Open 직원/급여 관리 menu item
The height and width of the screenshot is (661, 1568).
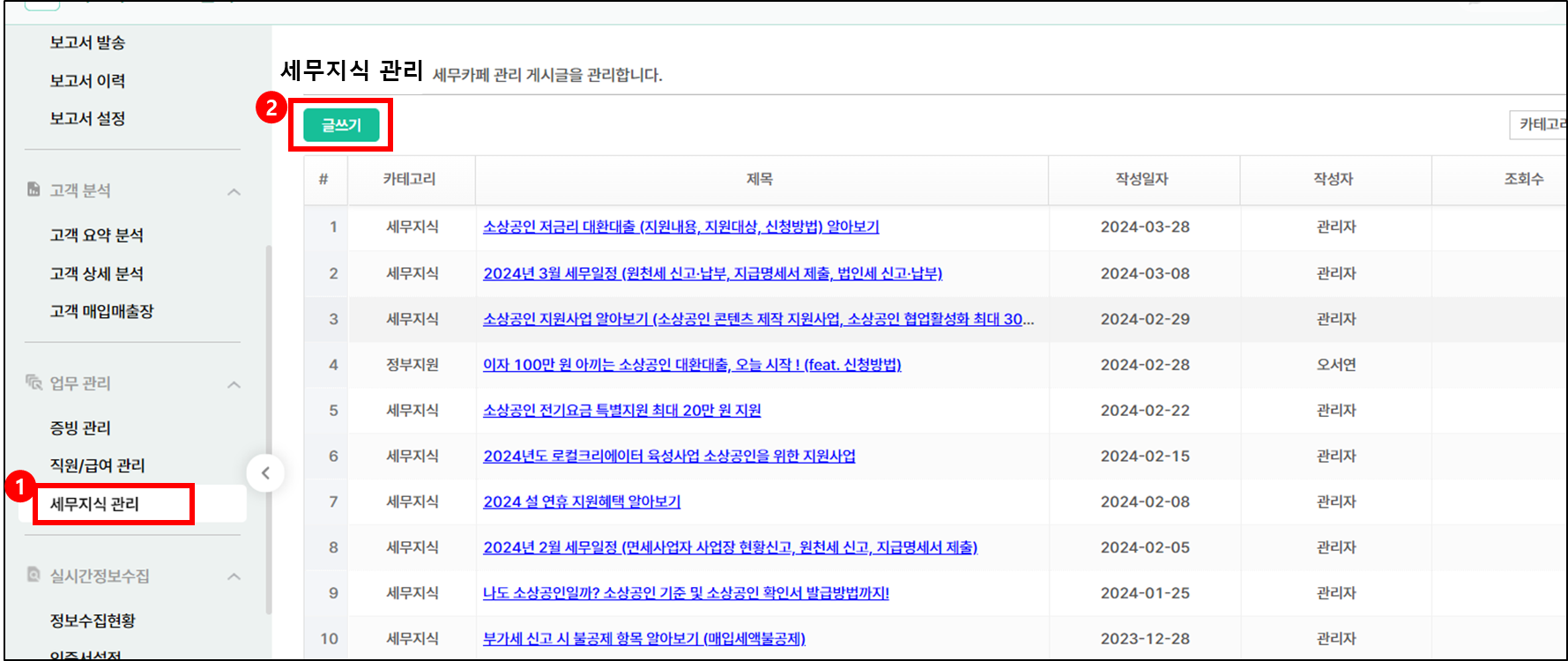pyautogui.click(x=97, y=465)
